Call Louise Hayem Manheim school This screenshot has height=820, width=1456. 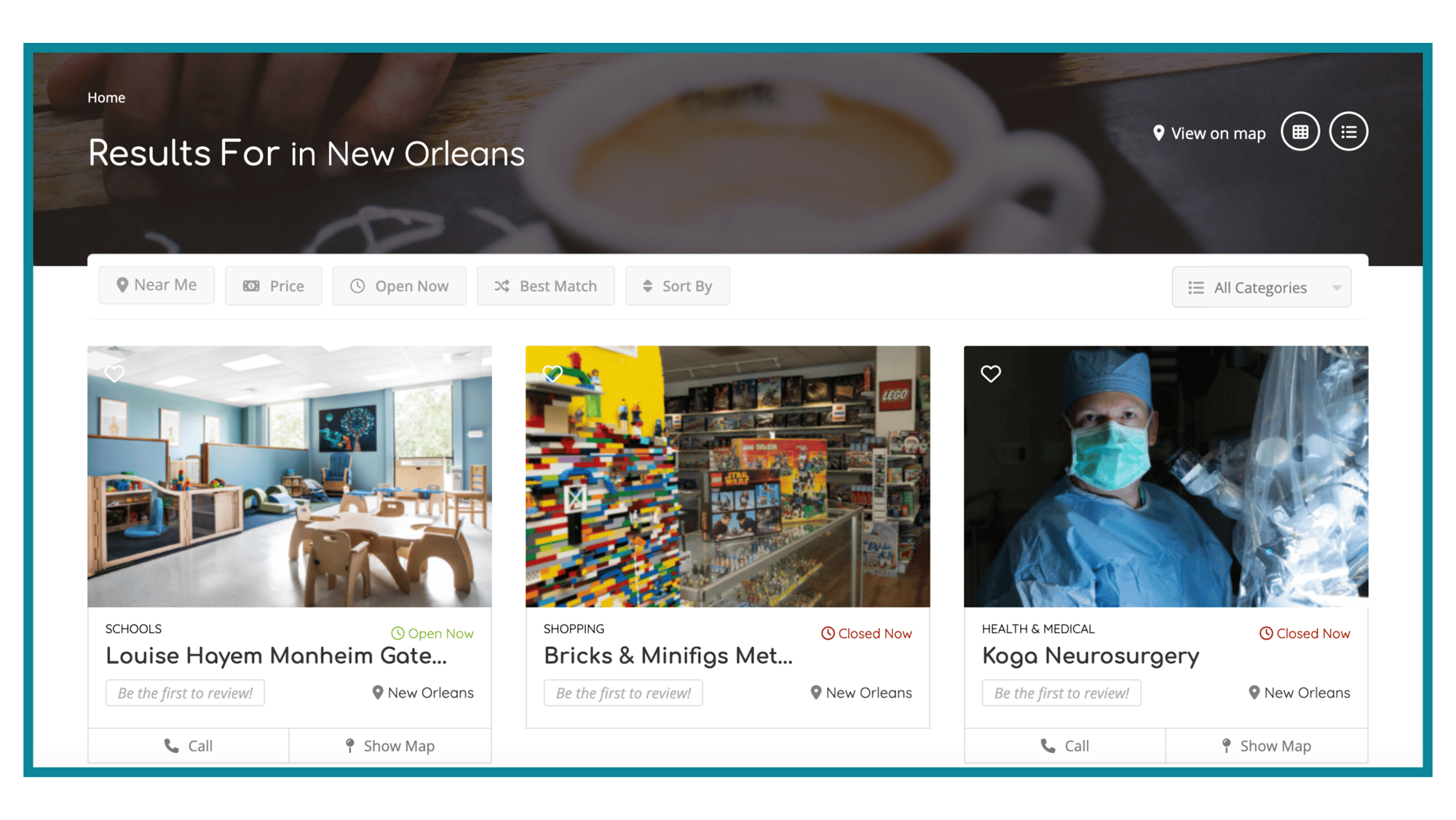[189, 746]
